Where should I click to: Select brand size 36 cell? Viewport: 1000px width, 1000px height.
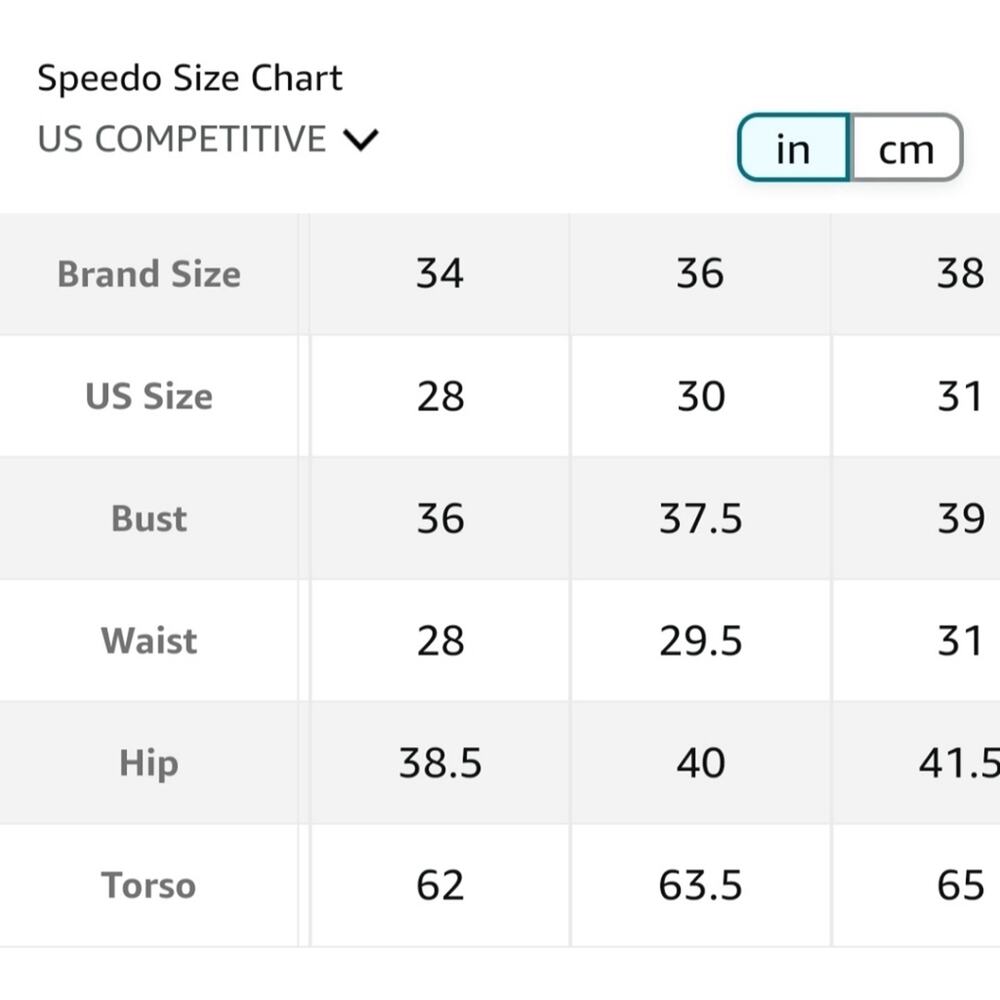tap(700, 274)
